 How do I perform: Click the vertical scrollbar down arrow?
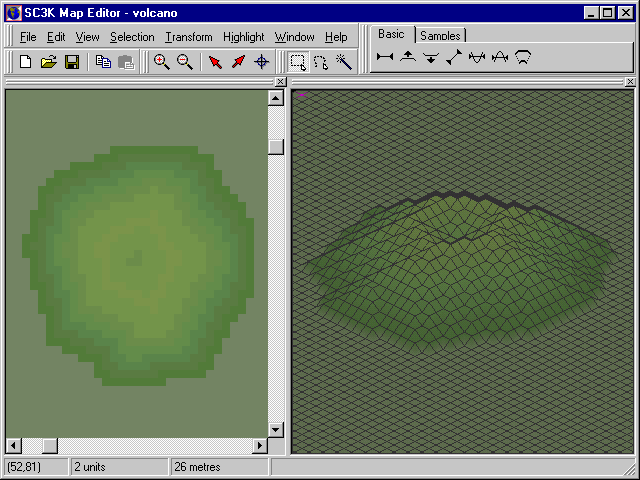[276, 429]
